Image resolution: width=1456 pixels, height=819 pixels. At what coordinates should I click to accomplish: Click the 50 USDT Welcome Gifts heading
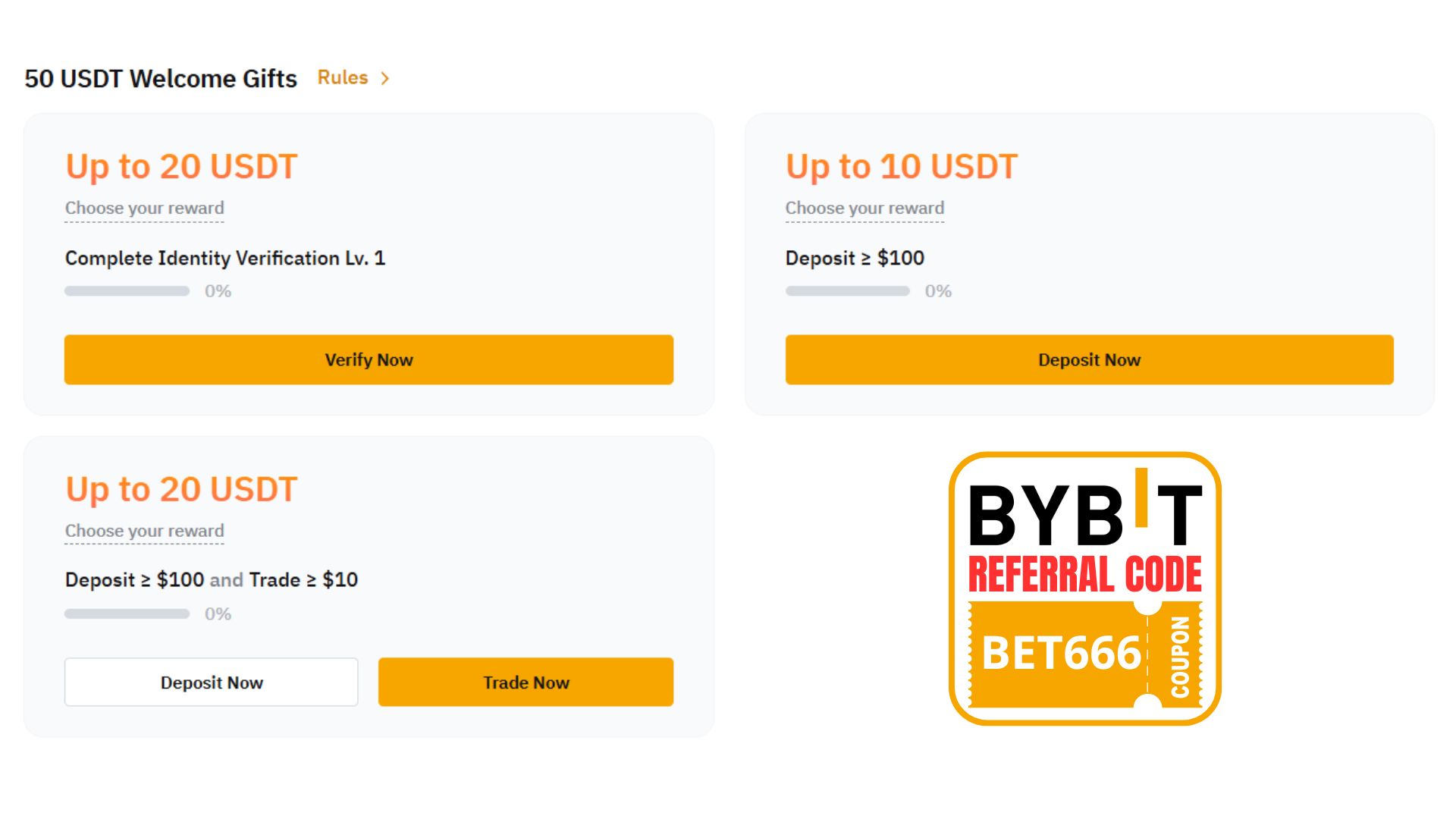[161, 78]
